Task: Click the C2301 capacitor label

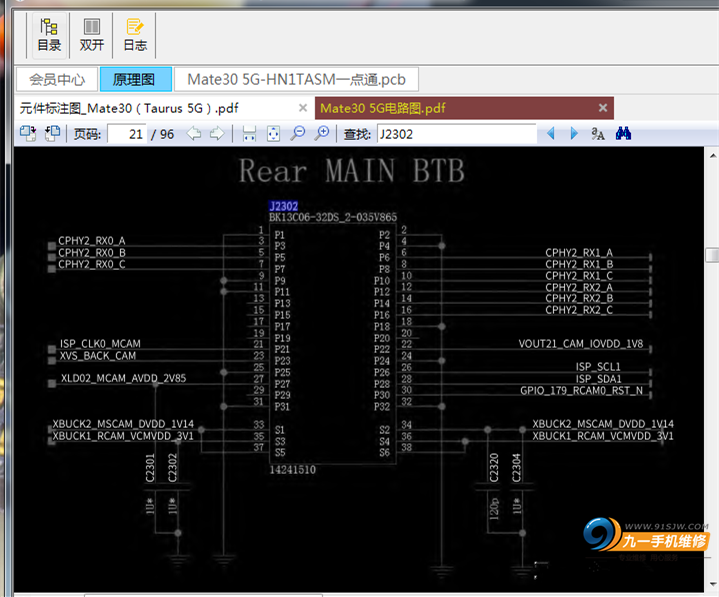Action: [150, 468]
